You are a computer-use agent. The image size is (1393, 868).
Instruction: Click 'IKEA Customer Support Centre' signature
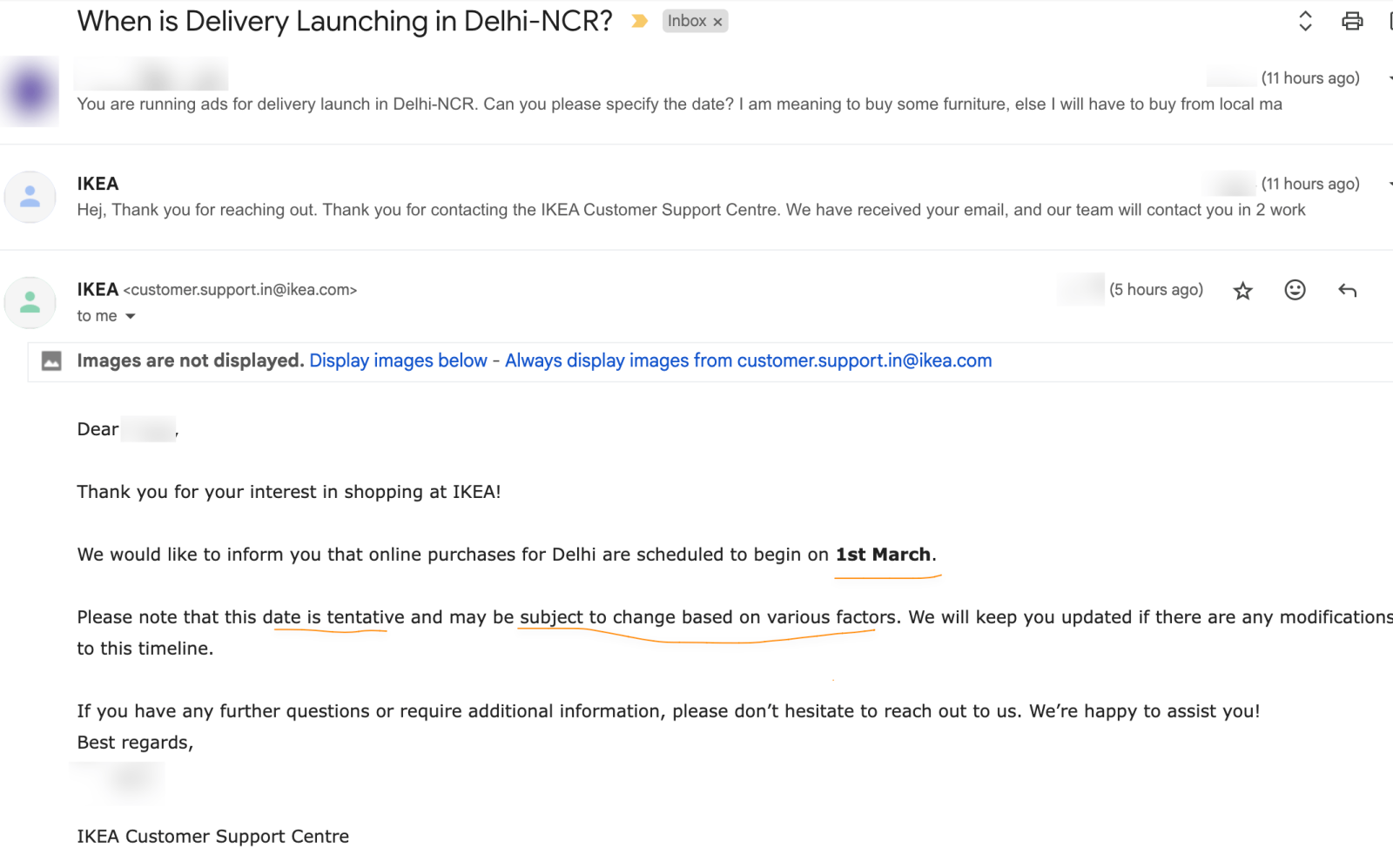[212, 837]
